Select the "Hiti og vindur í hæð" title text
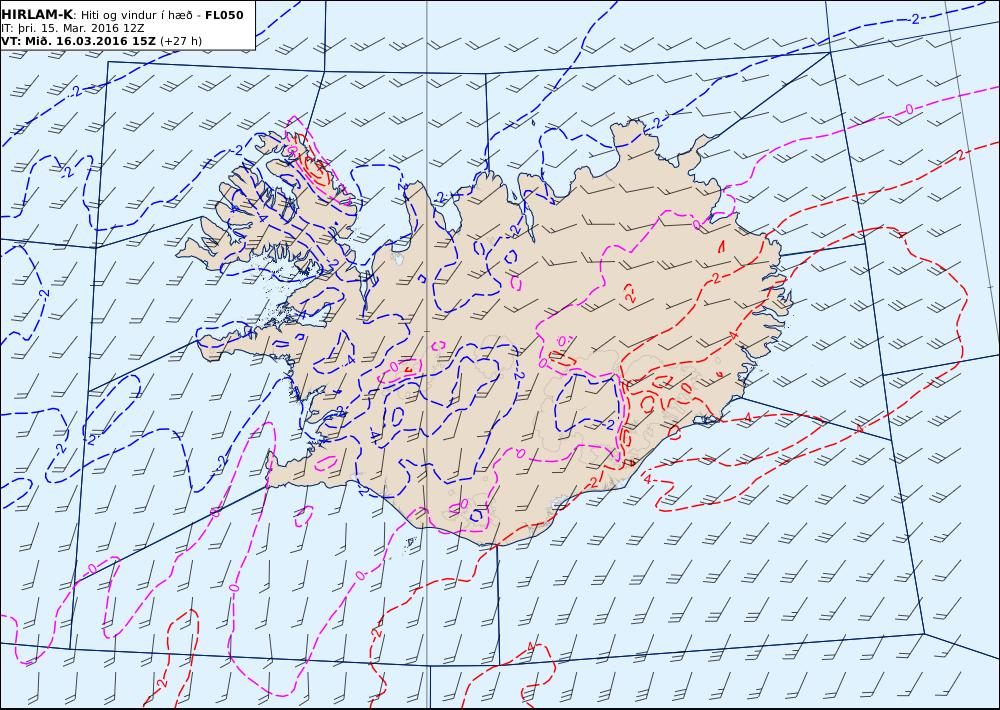The image size is (1000, 710). pyautogui.click(x=136, y=15)
